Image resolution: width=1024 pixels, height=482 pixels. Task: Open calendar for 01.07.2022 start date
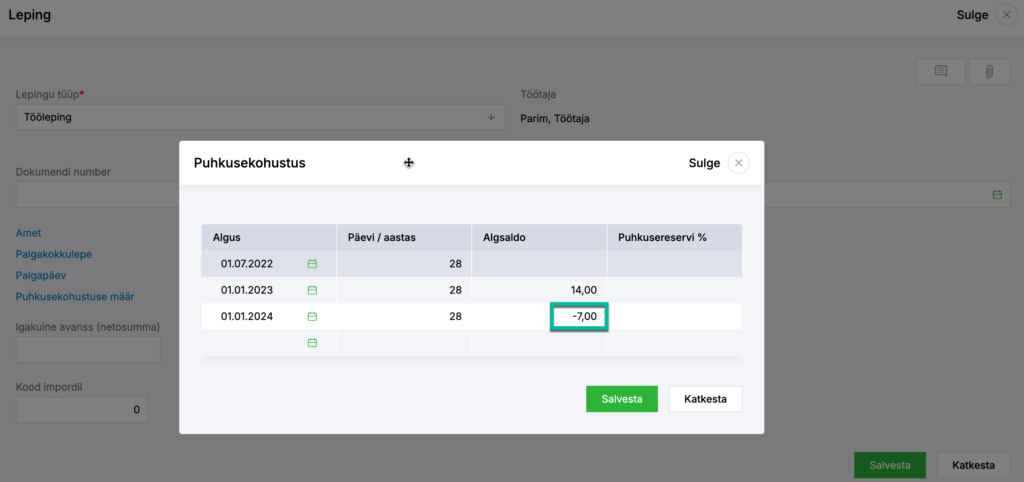click(x=312, y=264)
